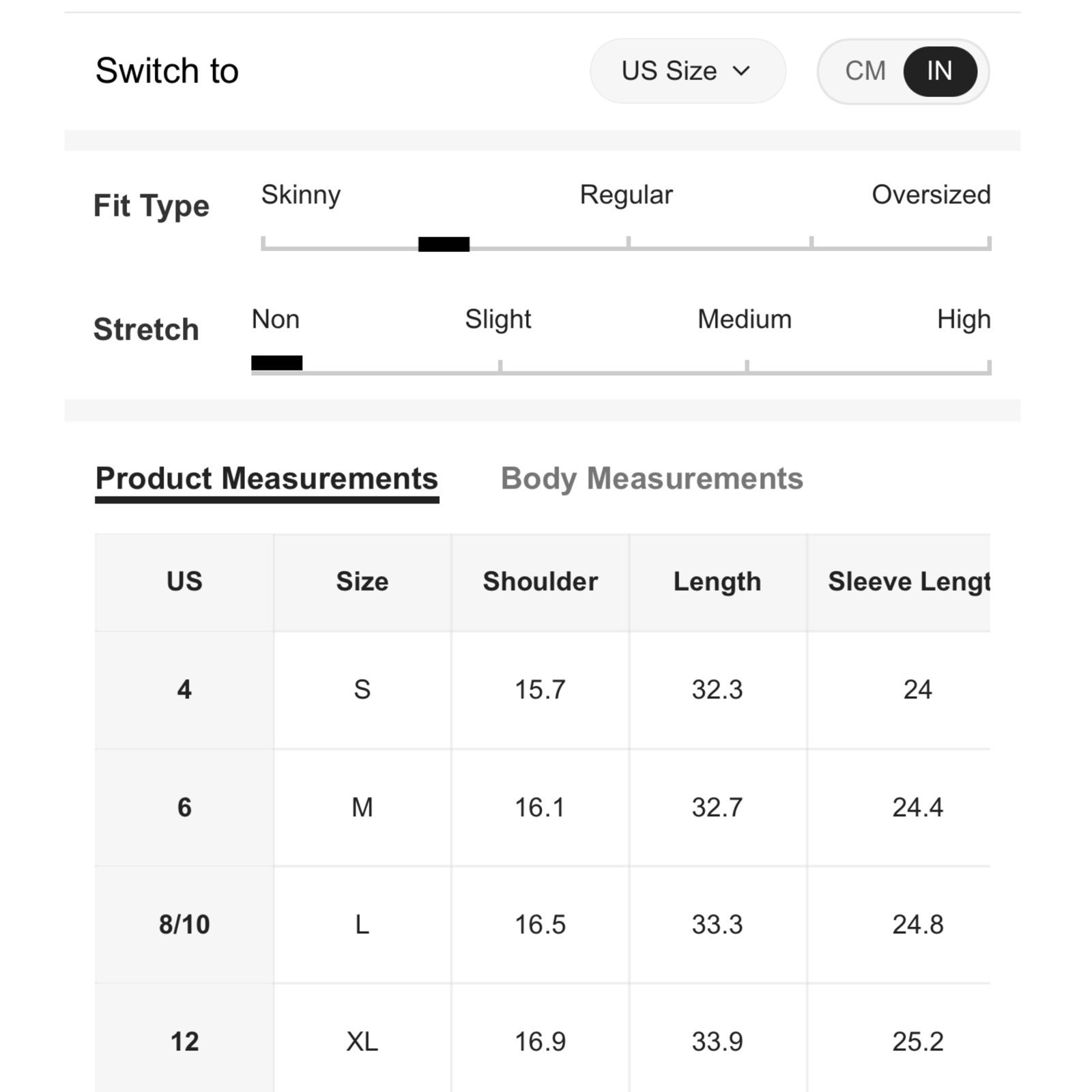Click the M size cell
This screenshot has height=1092, width=1092.
tap(362, 807)
